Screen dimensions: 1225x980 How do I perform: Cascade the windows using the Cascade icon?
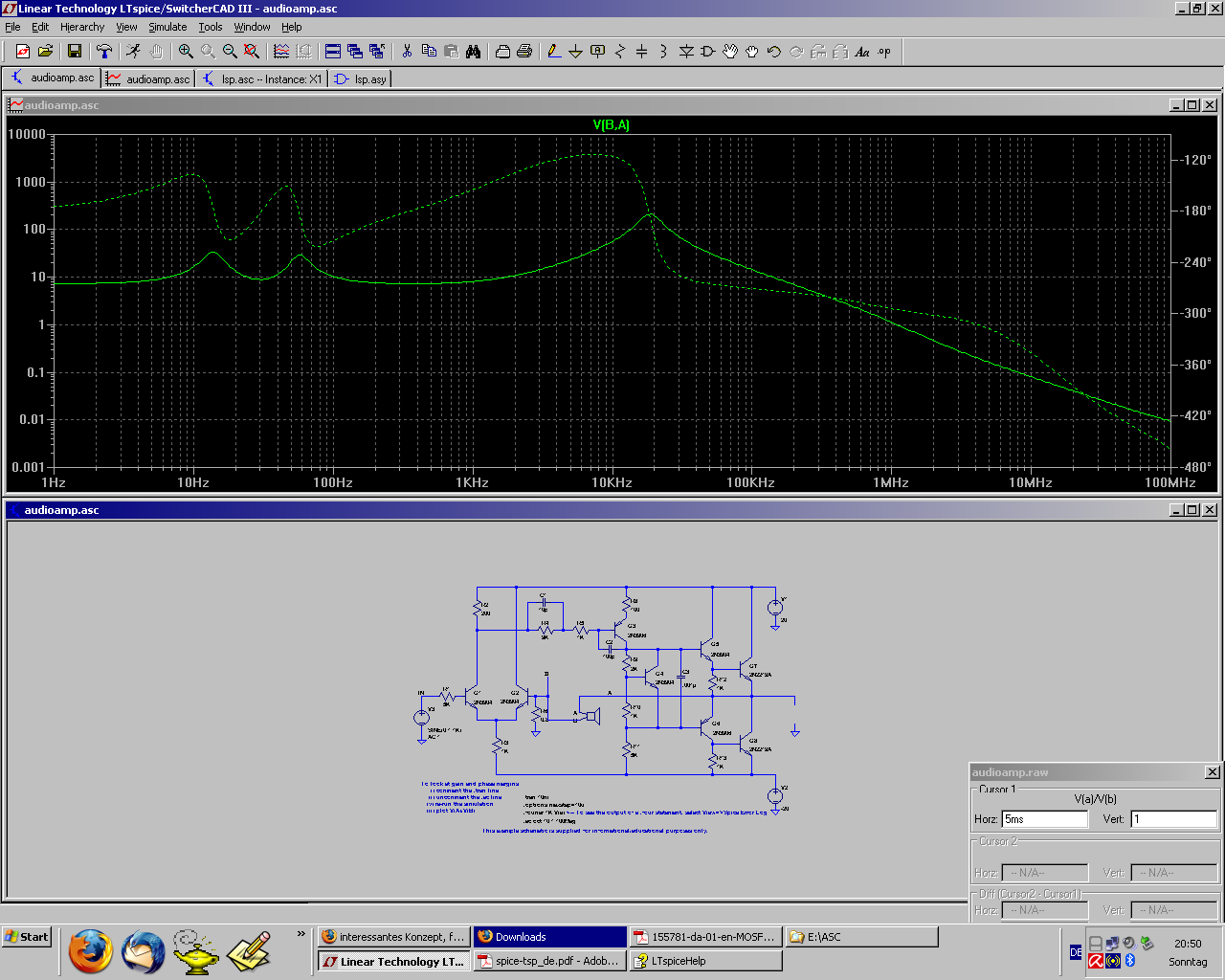point(355,52)
